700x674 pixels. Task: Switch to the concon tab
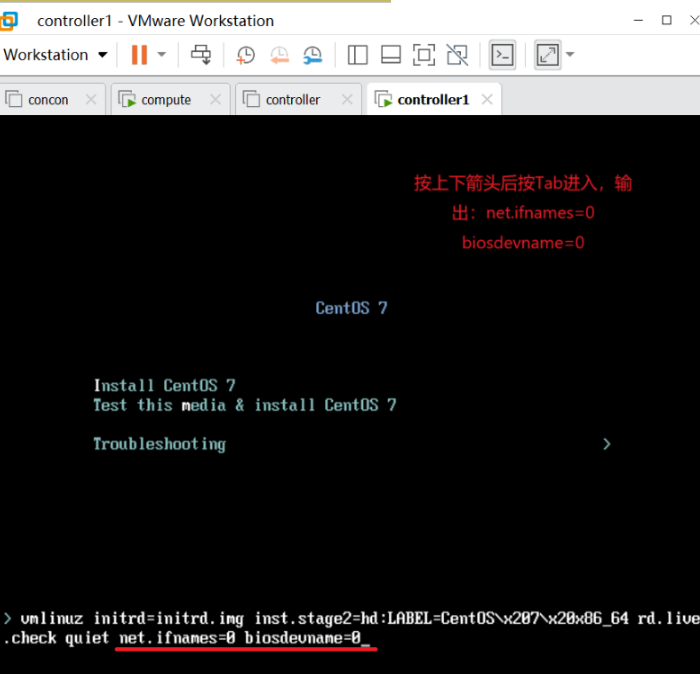[48, 100]
